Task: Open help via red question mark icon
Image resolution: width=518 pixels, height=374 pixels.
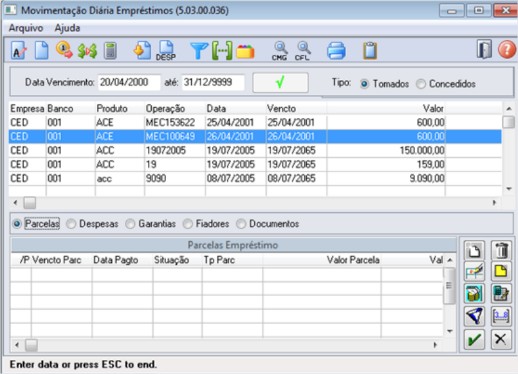Action: pos(507,50)
